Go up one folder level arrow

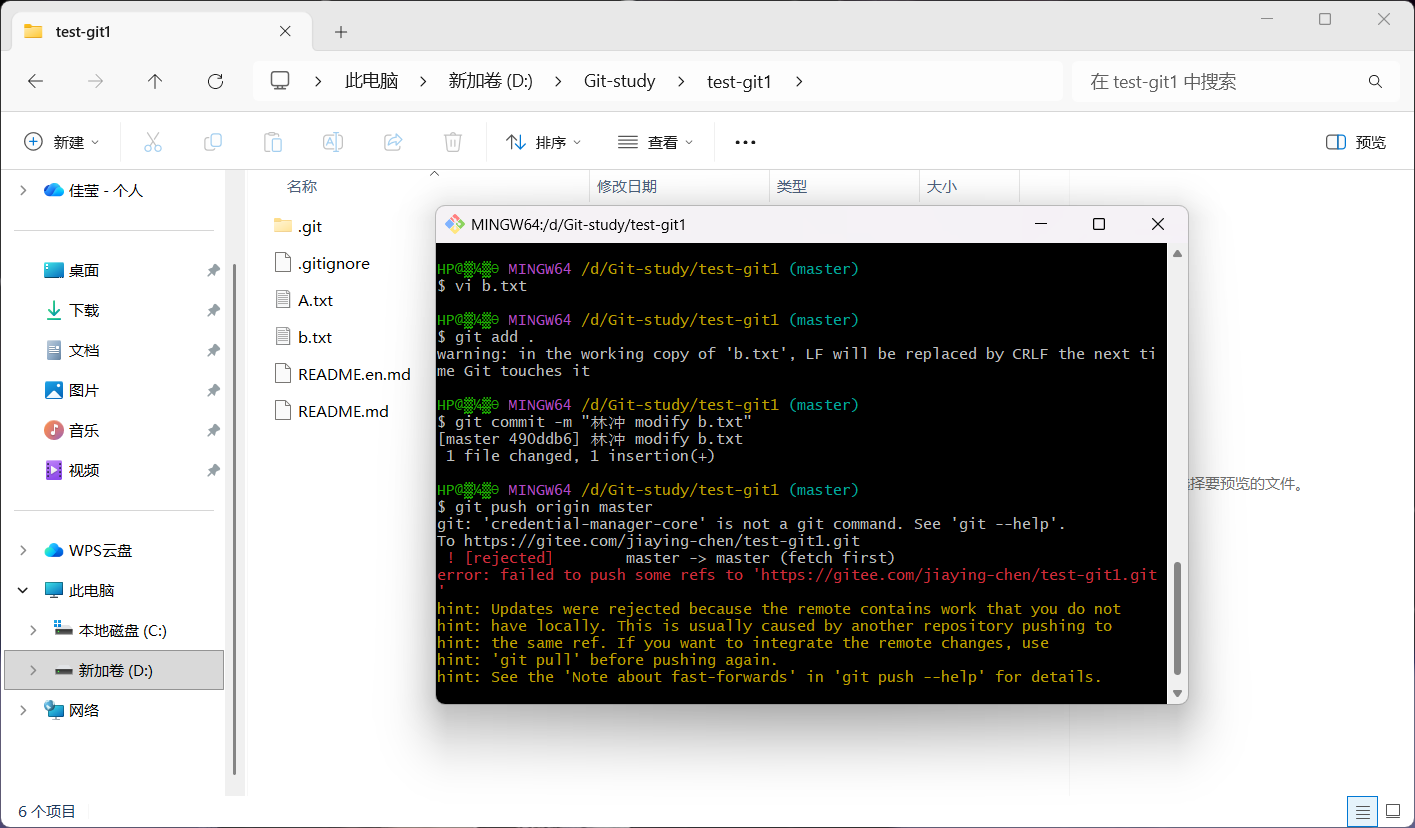click(x=155, y=82)
